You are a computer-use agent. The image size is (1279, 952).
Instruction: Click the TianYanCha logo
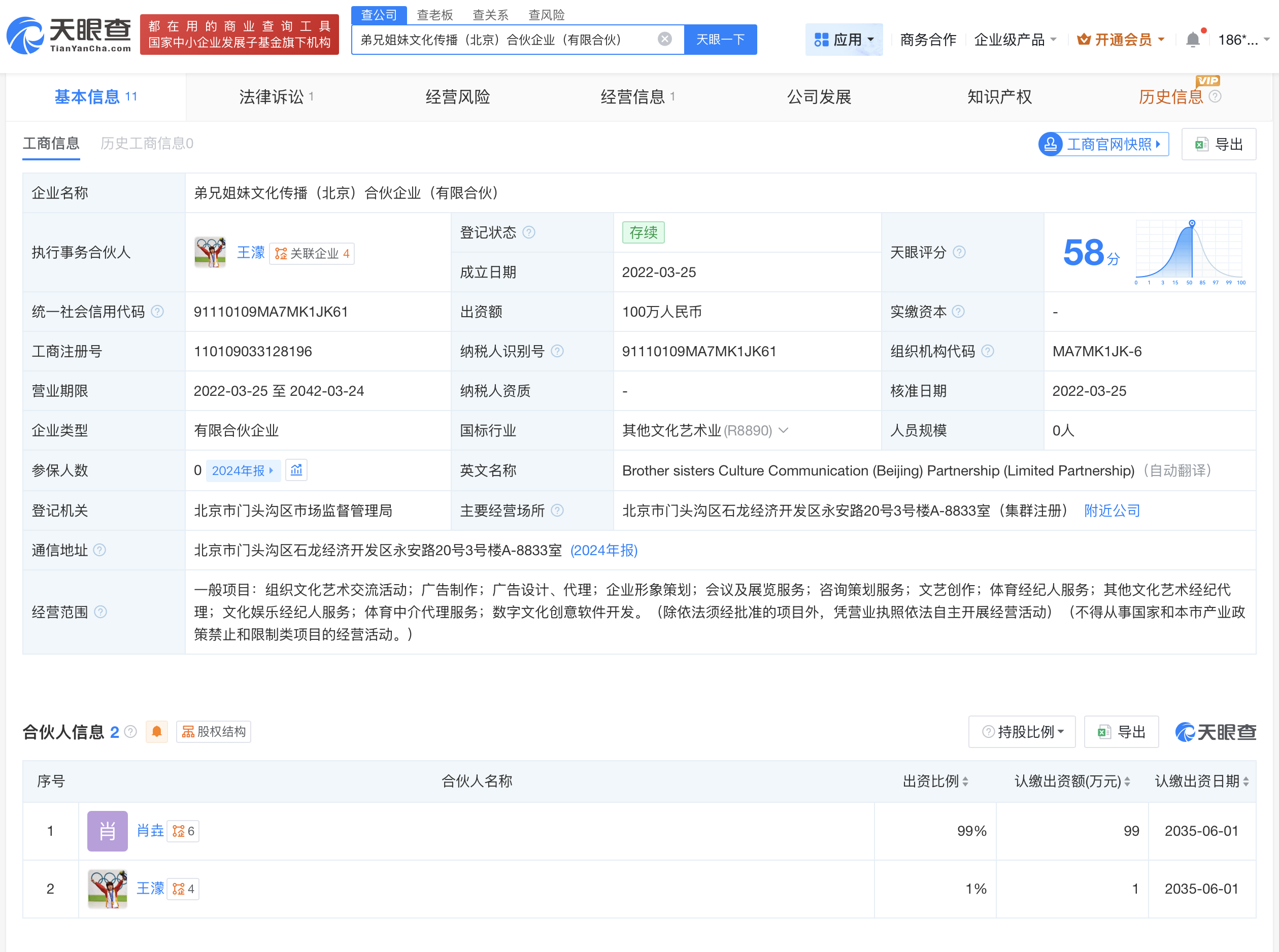pyautogui.click(x=69, y=35)
